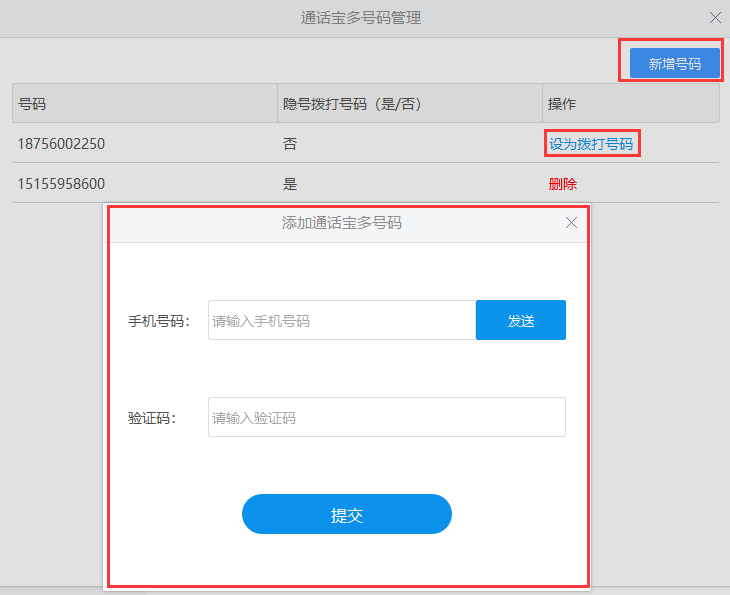The image size is (730, 595).
Task: Click the 发送 button
Action: (x=520, y=320)
